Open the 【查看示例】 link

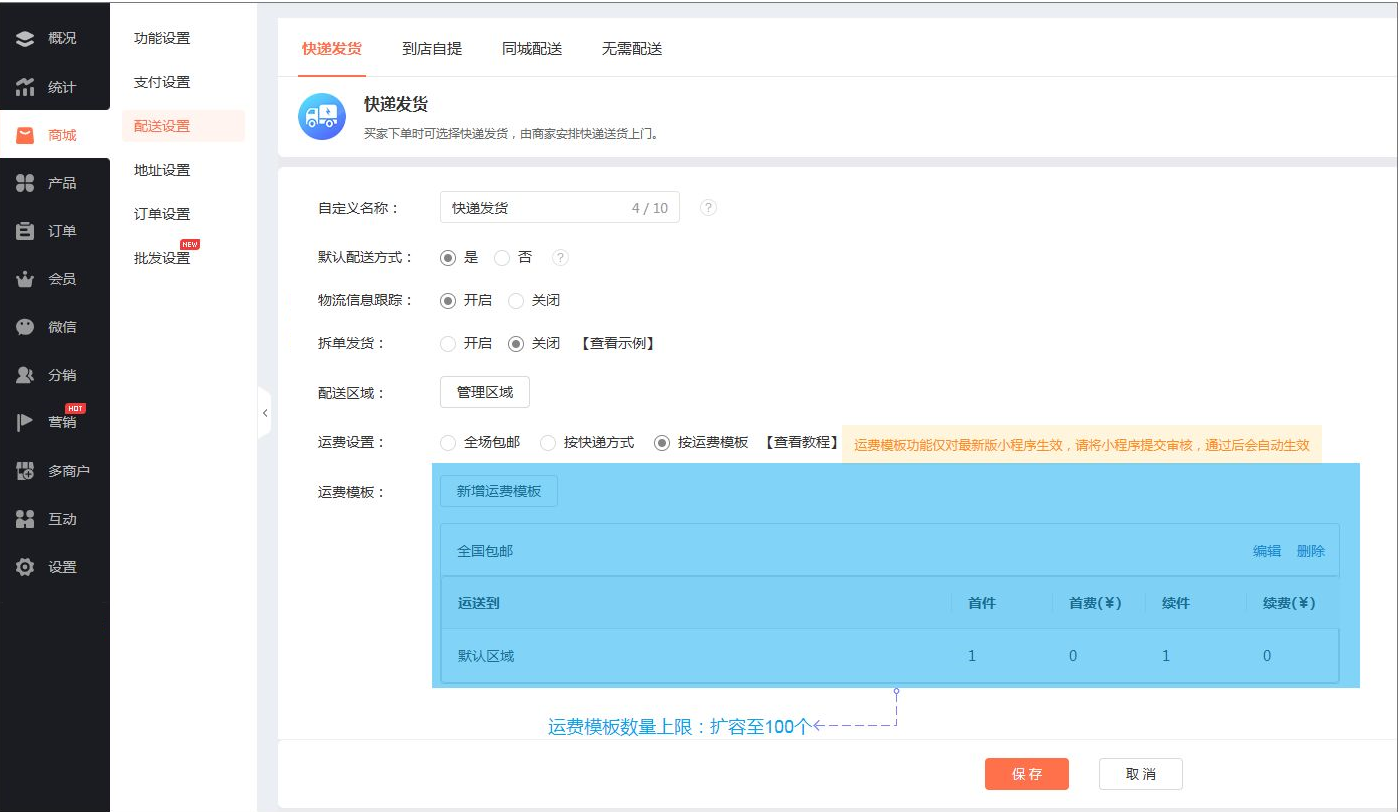click(x=618, y=344)
